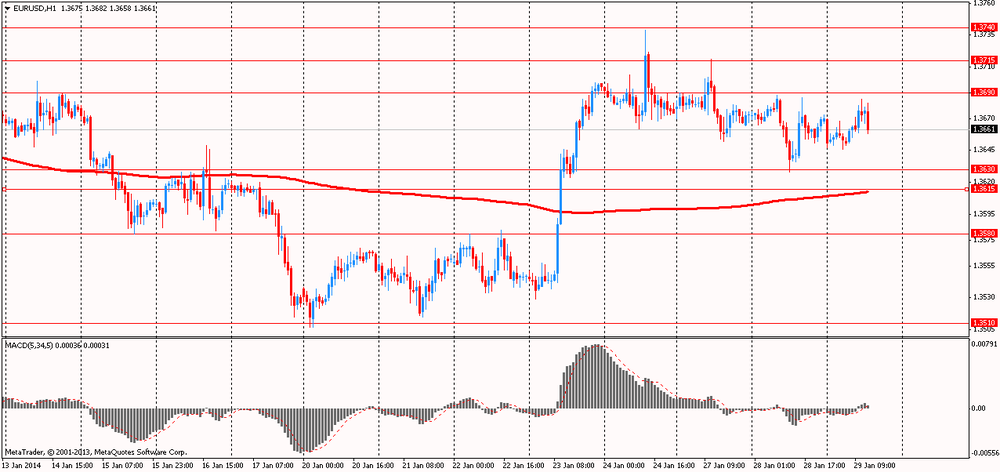This screenshot has width=1000, height=472.
Task: Click the 13 Jan 2014 date label
Action: (21, 466)
